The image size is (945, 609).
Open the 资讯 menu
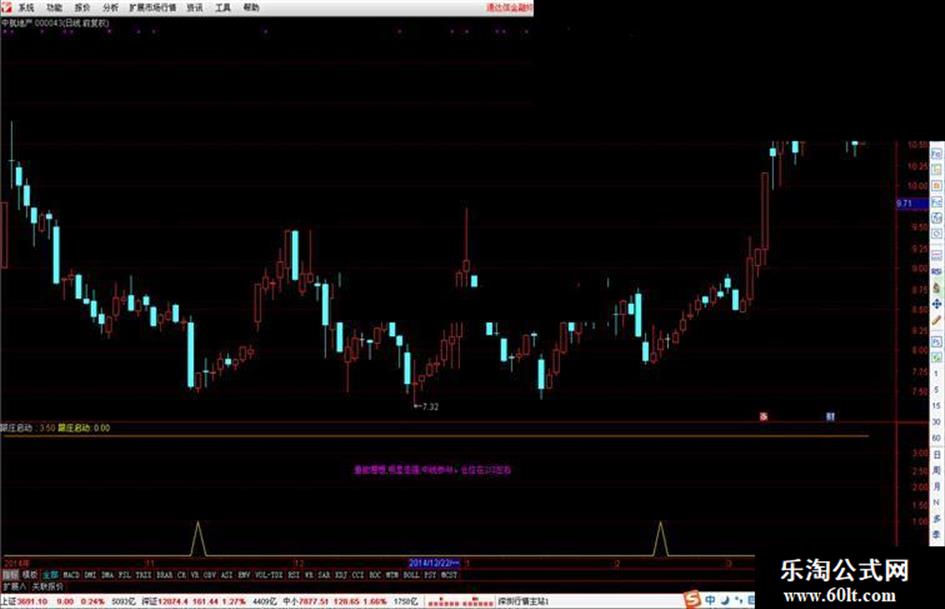click(195, 8)
